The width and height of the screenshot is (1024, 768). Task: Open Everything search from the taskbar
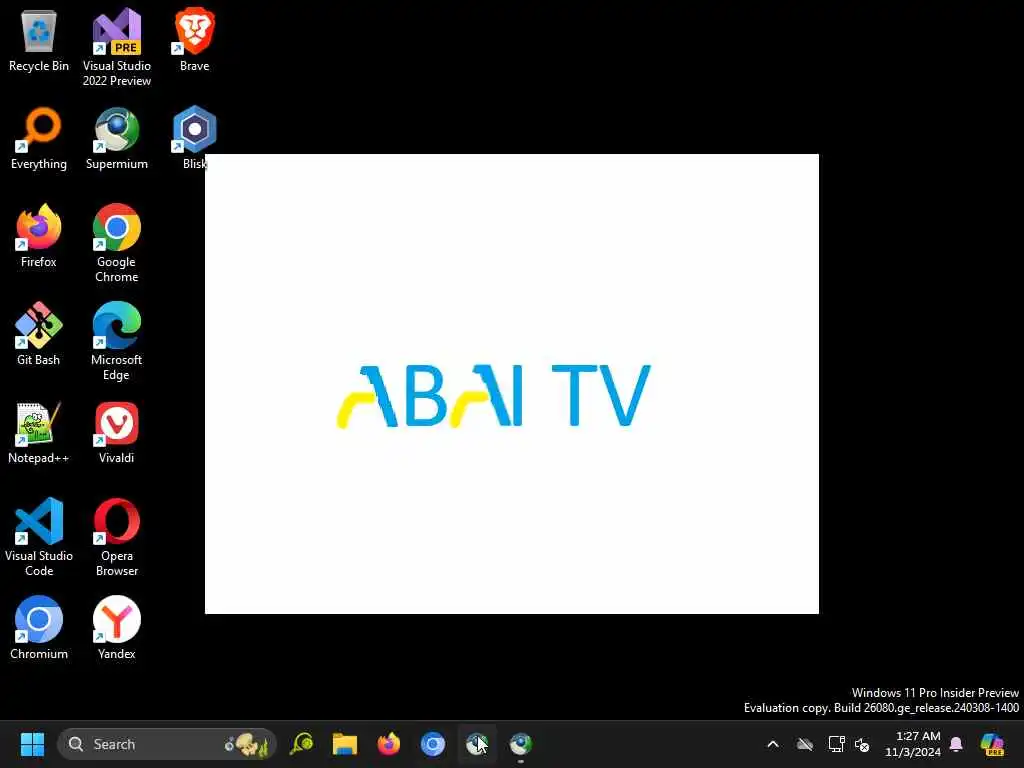pos(302,744)
